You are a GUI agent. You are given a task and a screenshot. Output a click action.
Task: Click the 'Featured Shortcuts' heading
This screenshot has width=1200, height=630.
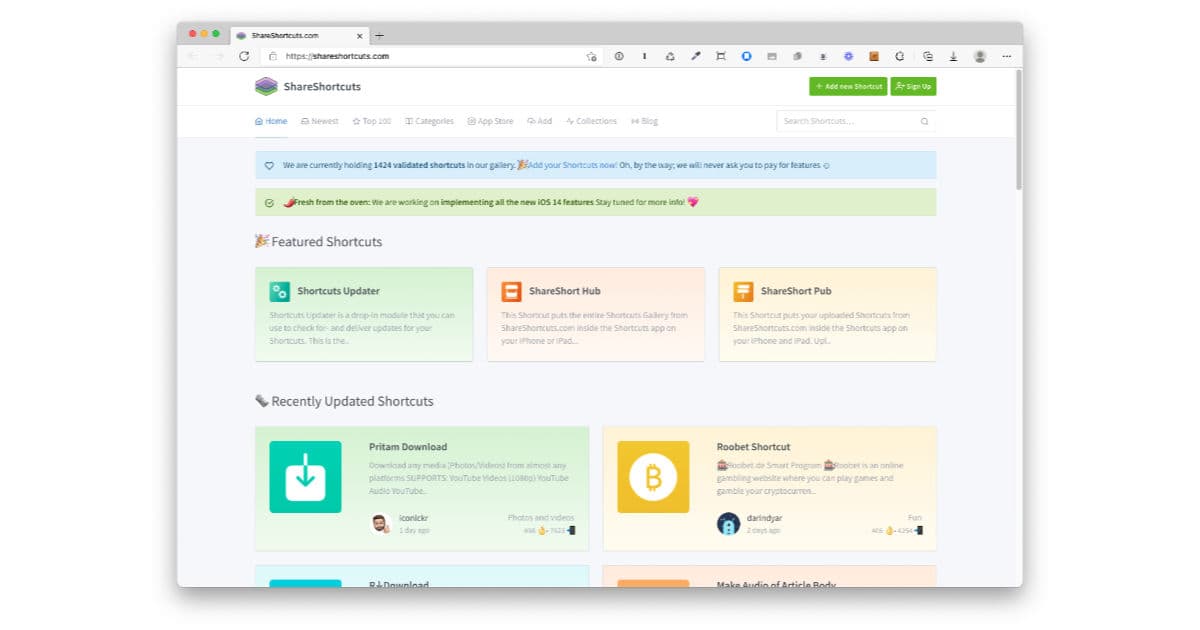coord(327,241)
